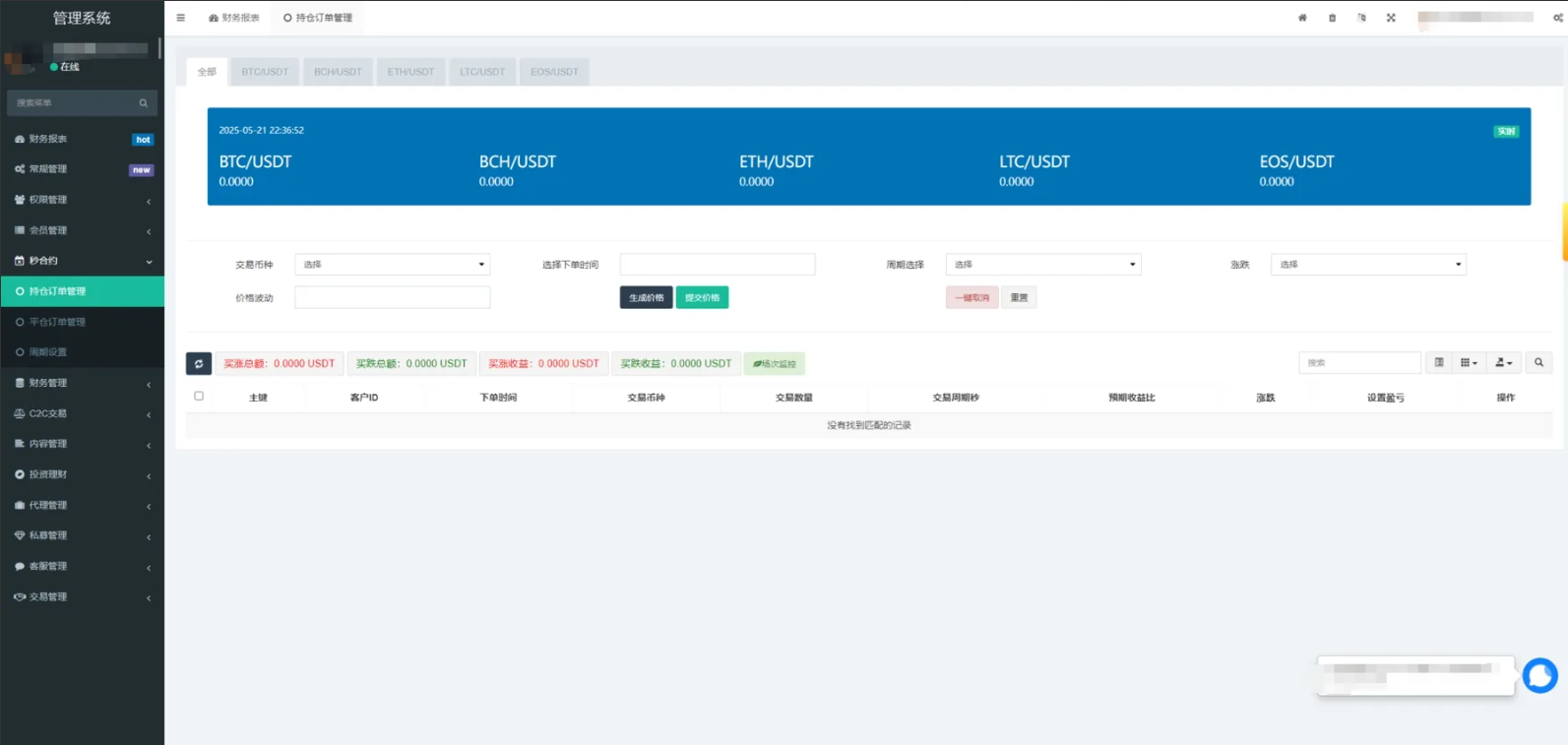Click the green 提交价格 button

(x=702, y=297)
